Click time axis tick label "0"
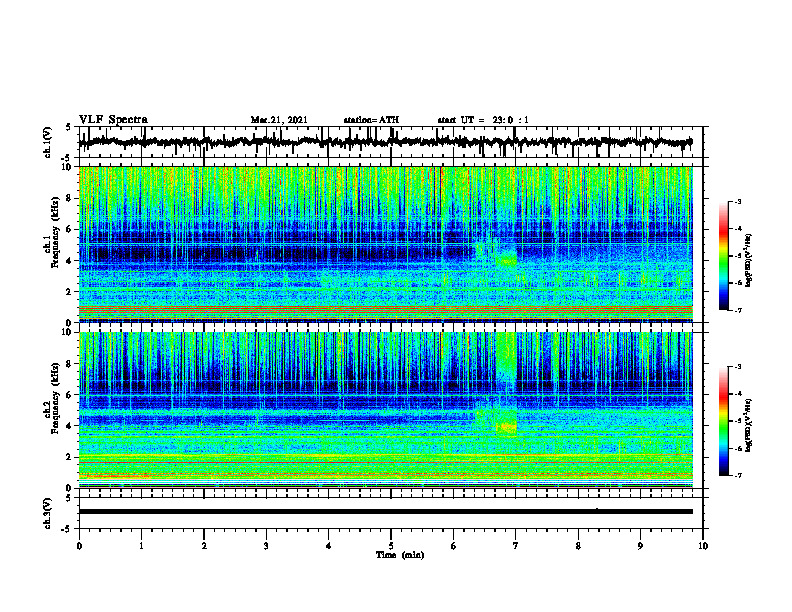The height and width of the screenshot is (612, 792). pyautogui.click(x=79, y=546)
